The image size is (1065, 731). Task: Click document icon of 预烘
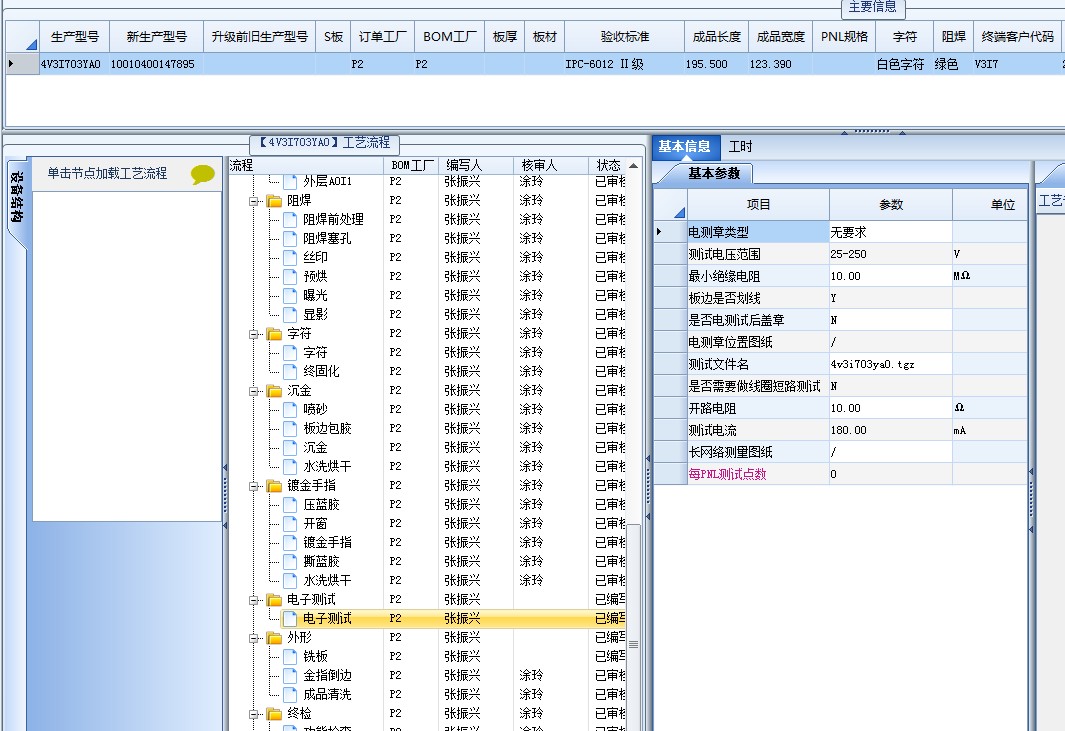click(x=291, y=277)
